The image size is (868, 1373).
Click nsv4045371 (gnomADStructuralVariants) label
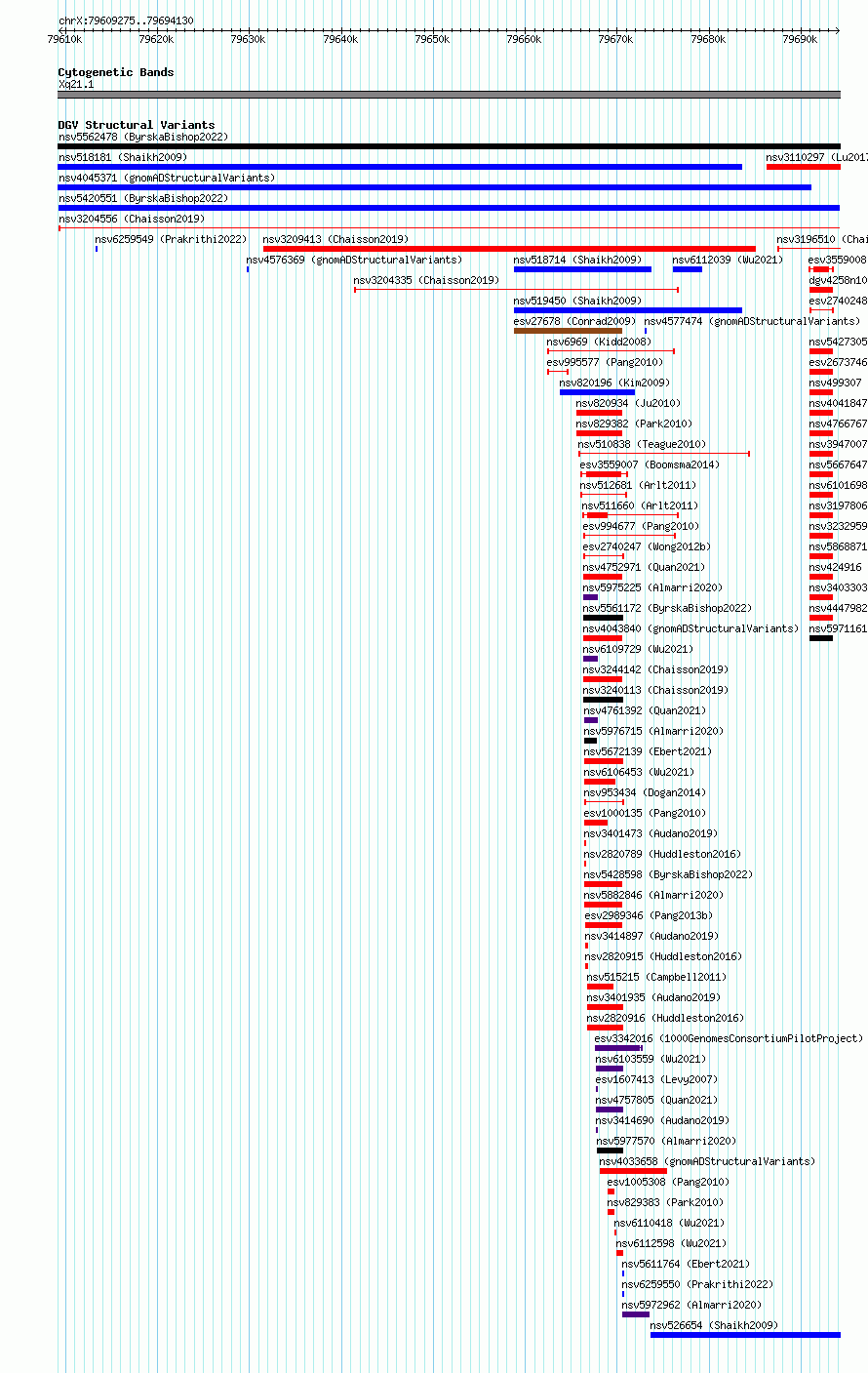tap(167, 178)
